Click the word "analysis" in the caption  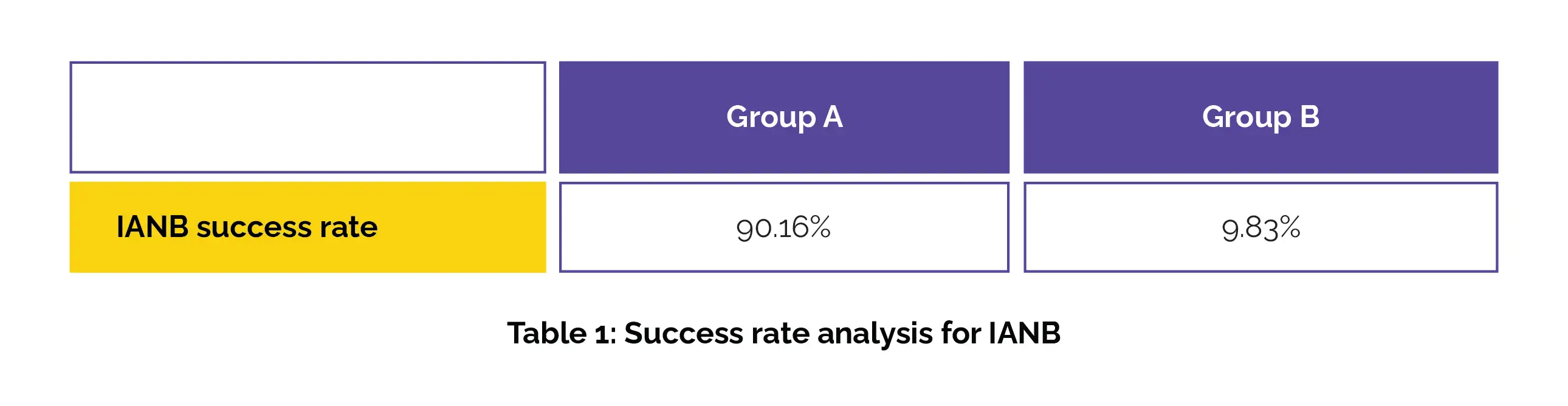(875, 333)
